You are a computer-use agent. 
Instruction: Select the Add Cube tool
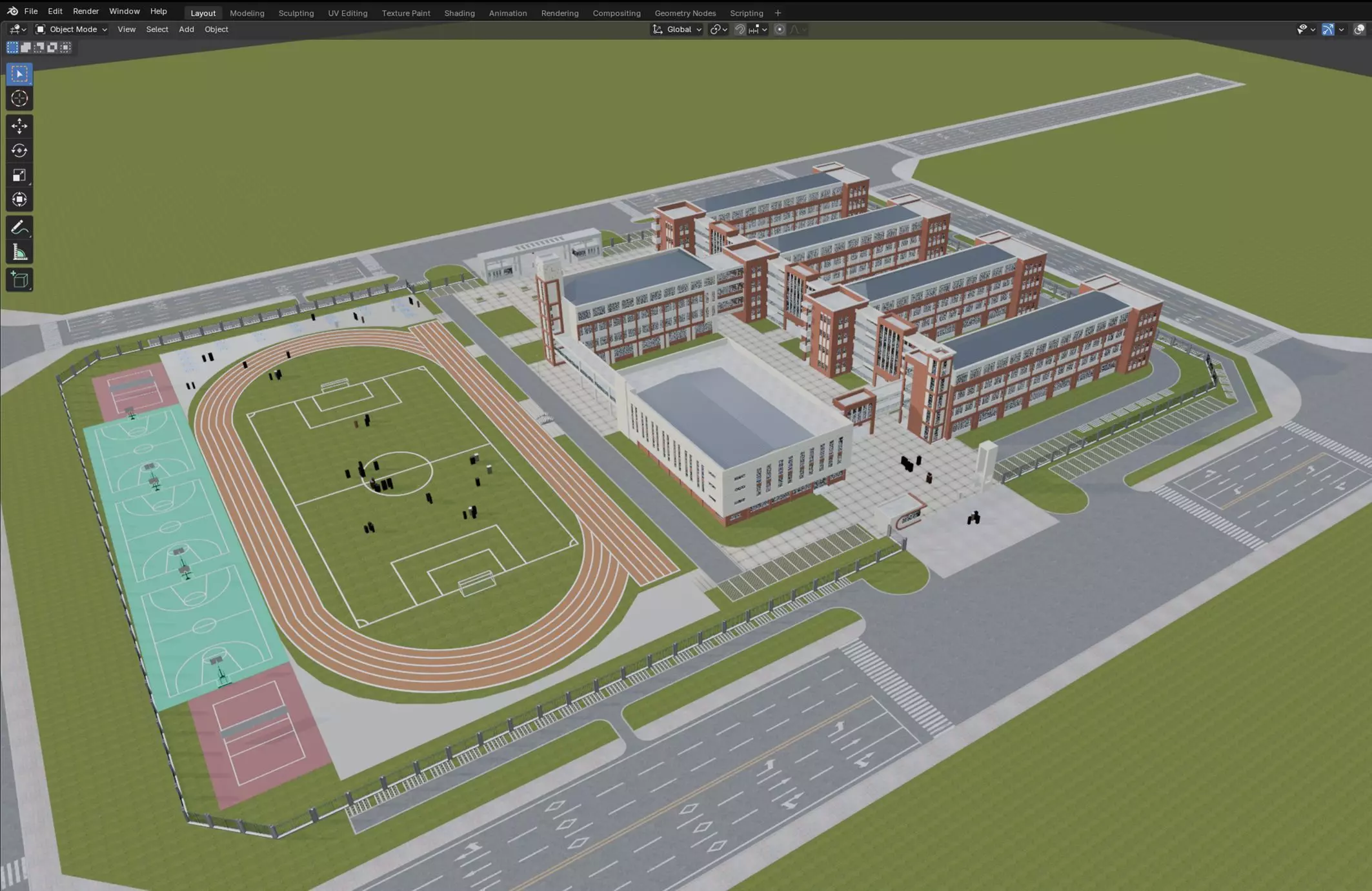pyautogui.click(x=19, y=280)
